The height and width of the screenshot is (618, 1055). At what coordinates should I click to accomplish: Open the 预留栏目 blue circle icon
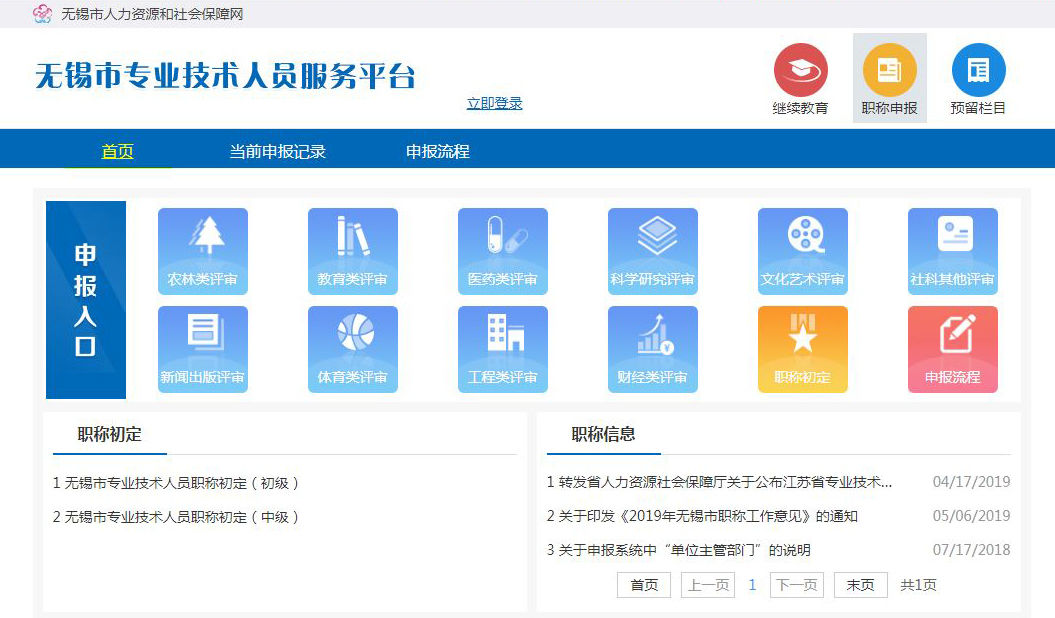[x=978, y=70]
